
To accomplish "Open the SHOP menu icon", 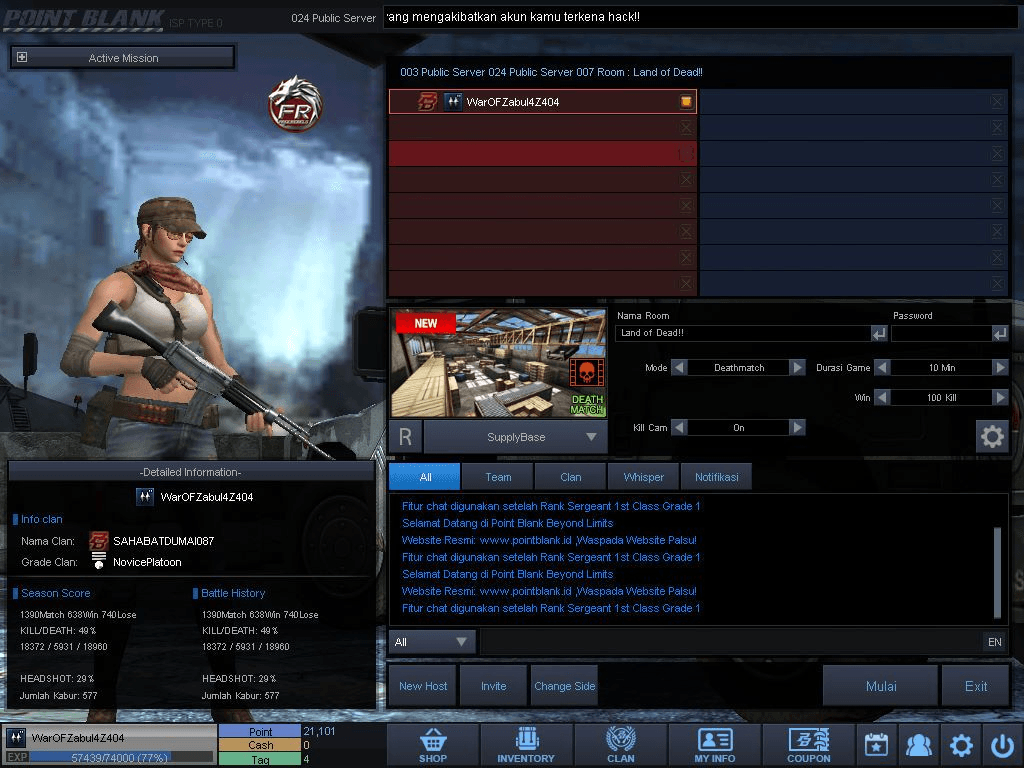I will [x=433, y=745].
